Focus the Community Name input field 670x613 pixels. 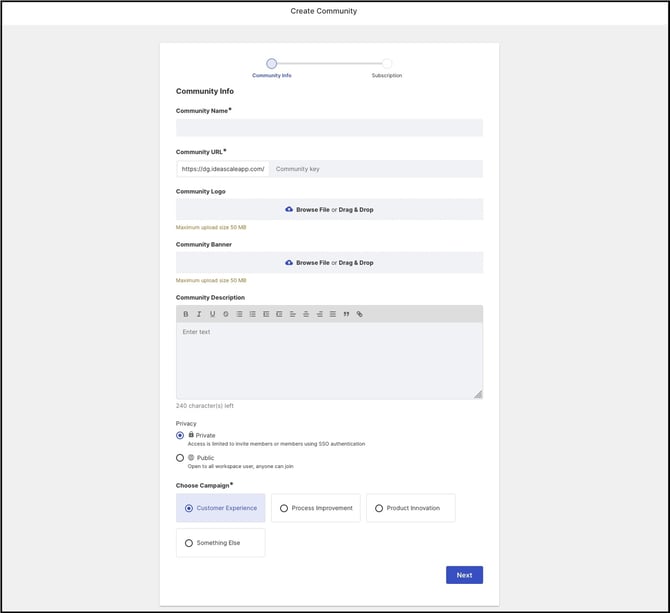tap(329, 127)
